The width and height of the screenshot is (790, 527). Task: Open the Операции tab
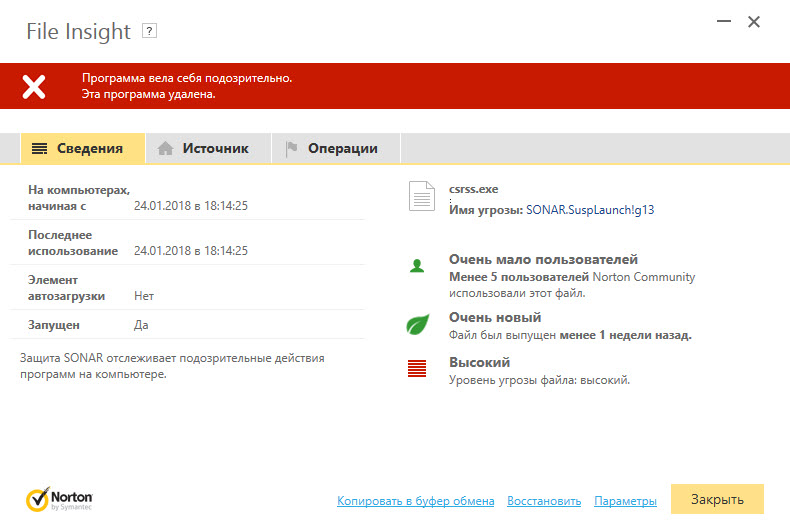point(336,149)
